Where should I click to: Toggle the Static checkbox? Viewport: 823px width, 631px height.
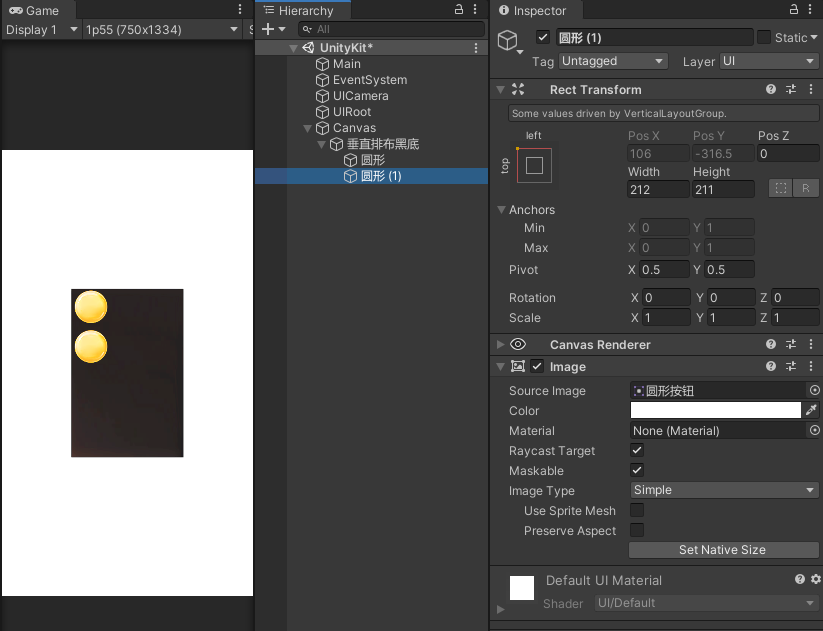click(x=764, y=37)
